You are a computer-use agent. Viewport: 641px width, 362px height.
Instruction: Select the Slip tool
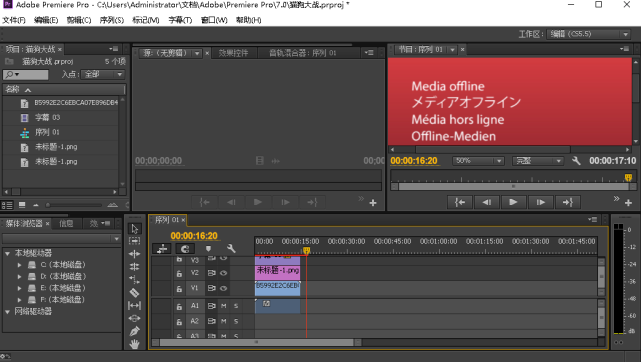(134, 305)
